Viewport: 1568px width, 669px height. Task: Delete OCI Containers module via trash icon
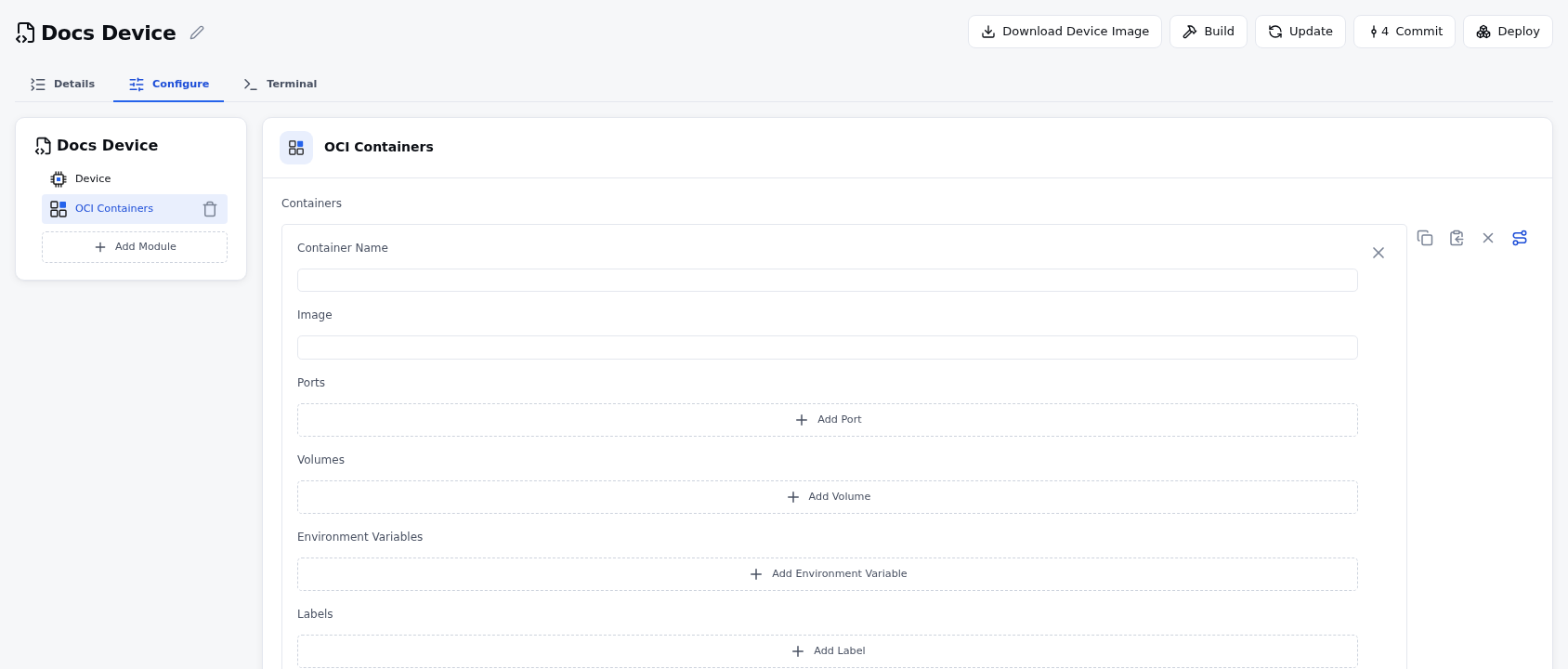(210, 209)
